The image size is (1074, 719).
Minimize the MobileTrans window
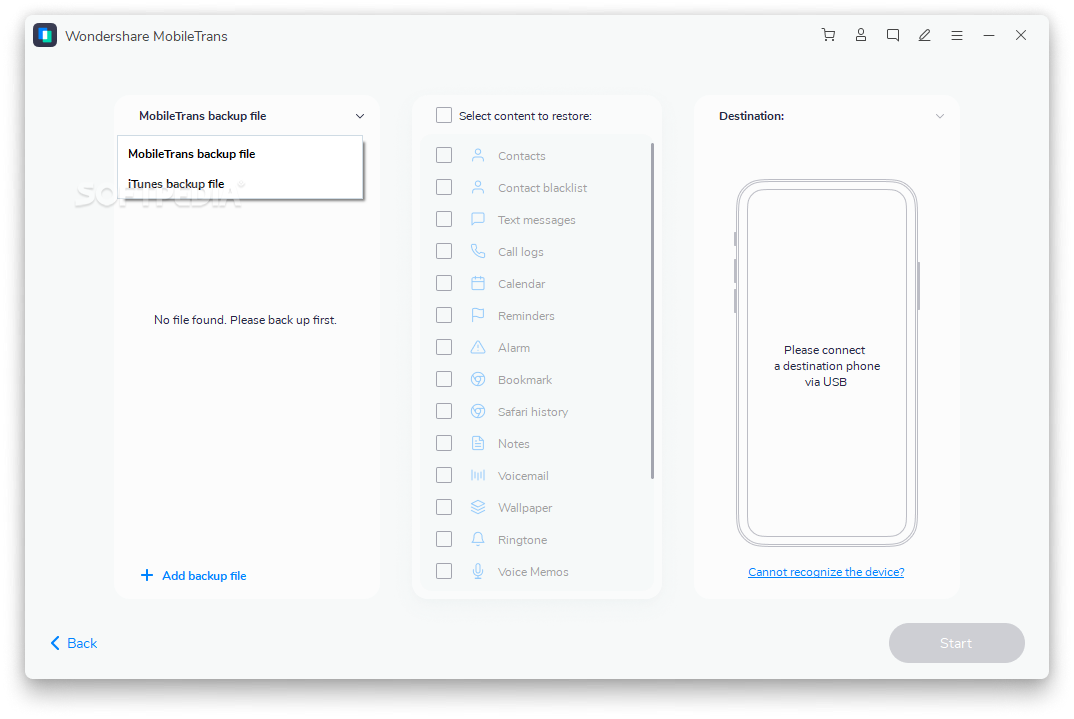(989, 35)
